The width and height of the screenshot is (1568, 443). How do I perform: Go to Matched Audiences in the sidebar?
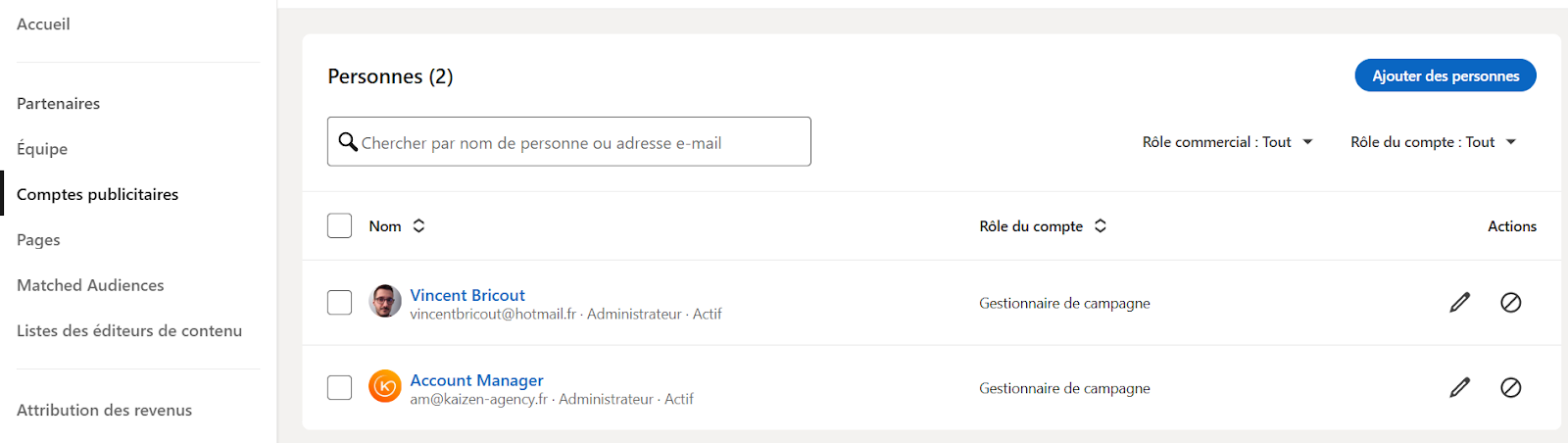[90, 285]
